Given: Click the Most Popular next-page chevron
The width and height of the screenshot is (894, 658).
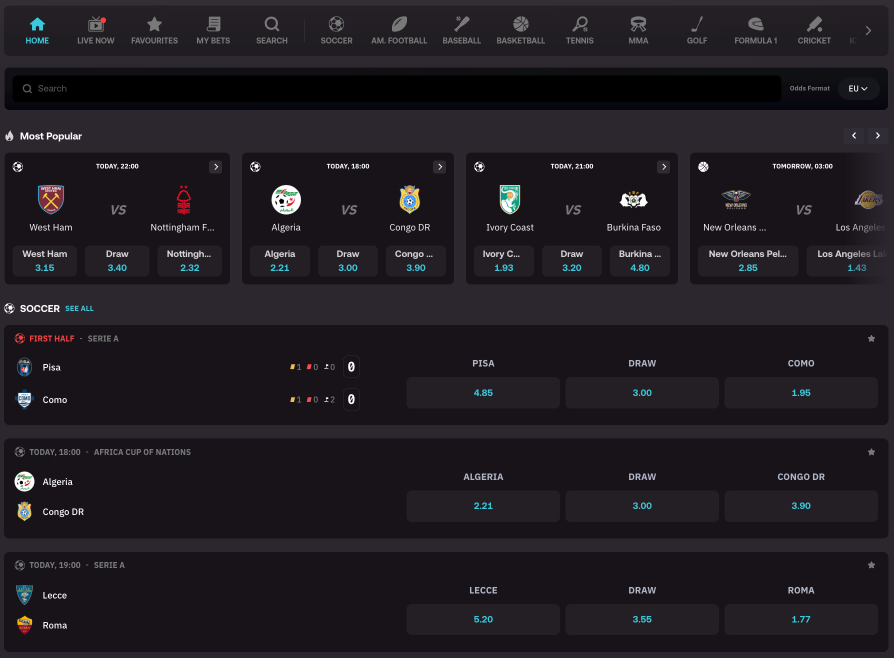Looking at the screenshot, I should click(x=878, y=135).
